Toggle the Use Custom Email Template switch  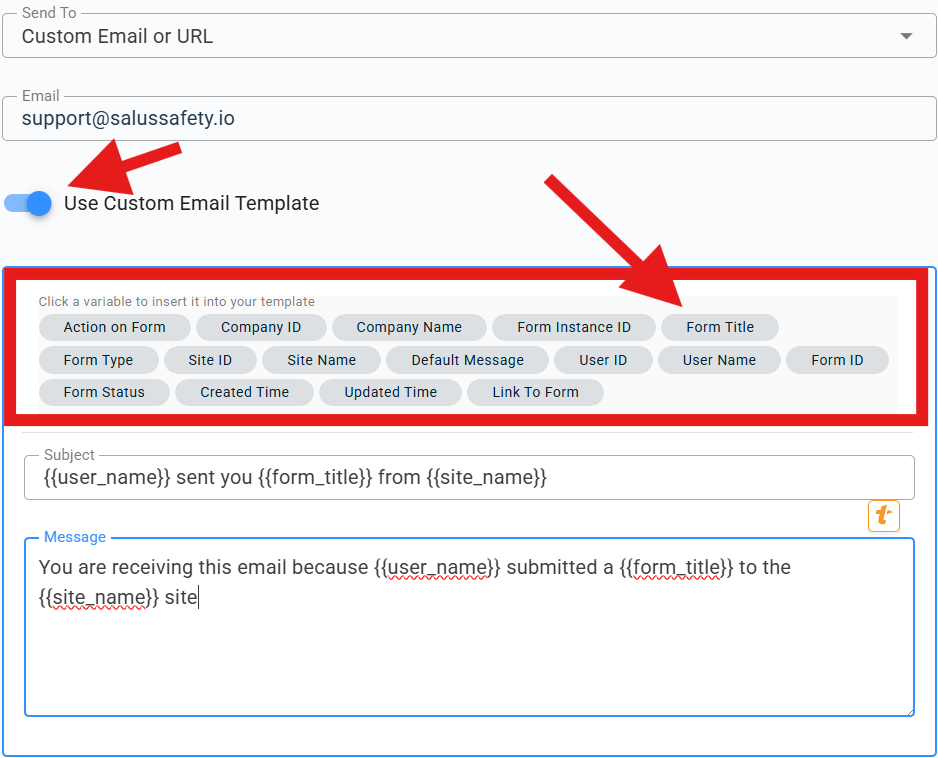pyautogui.click(x=28, y=203)
